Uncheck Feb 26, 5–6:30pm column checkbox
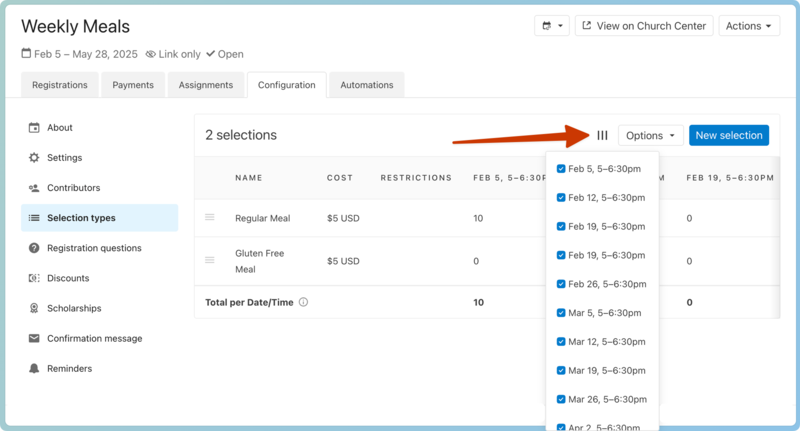The width and height of the screenshot is (800, 431). point(561,284)
